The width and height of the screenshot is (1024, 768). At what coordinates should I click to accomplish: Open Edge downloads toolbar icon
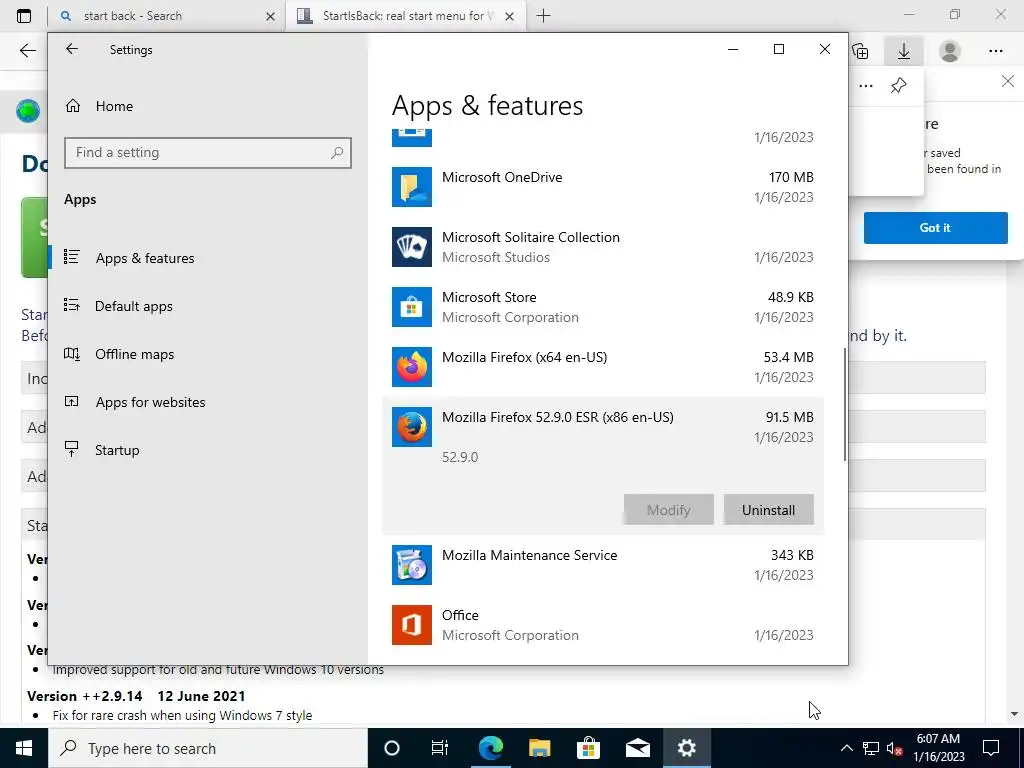click(x=904, y=50)
